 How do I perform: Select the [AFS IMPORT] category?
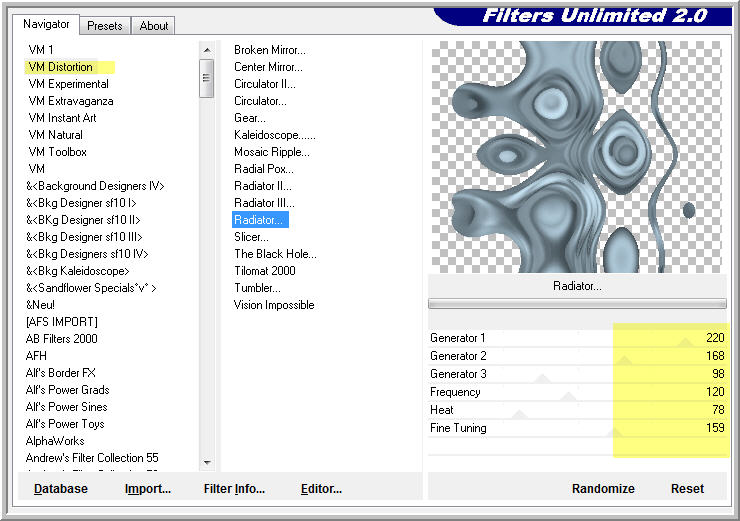pos(62,321)
